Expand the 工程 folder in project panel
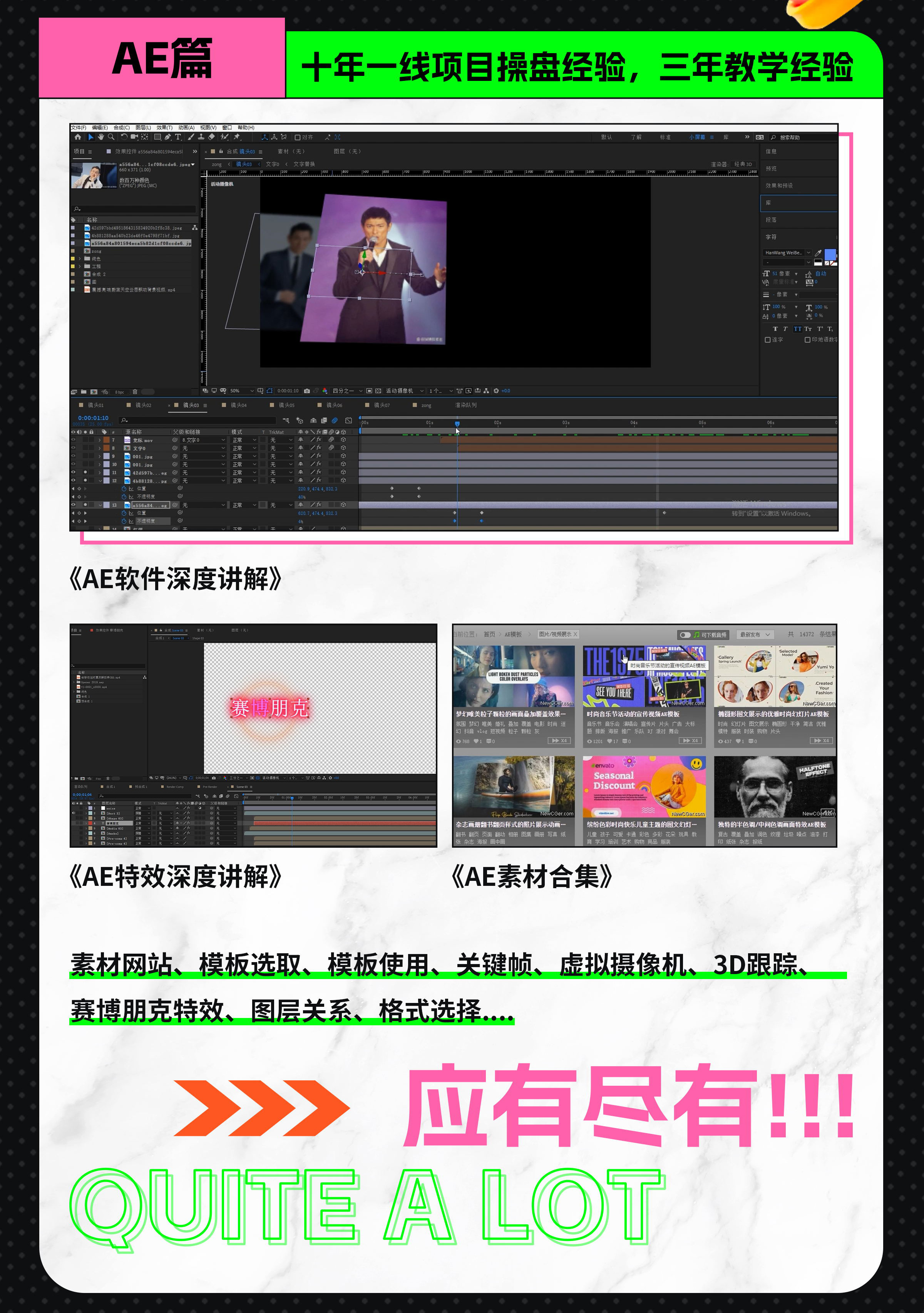Viewport: 924px width, 1313px height. (79, 267)
